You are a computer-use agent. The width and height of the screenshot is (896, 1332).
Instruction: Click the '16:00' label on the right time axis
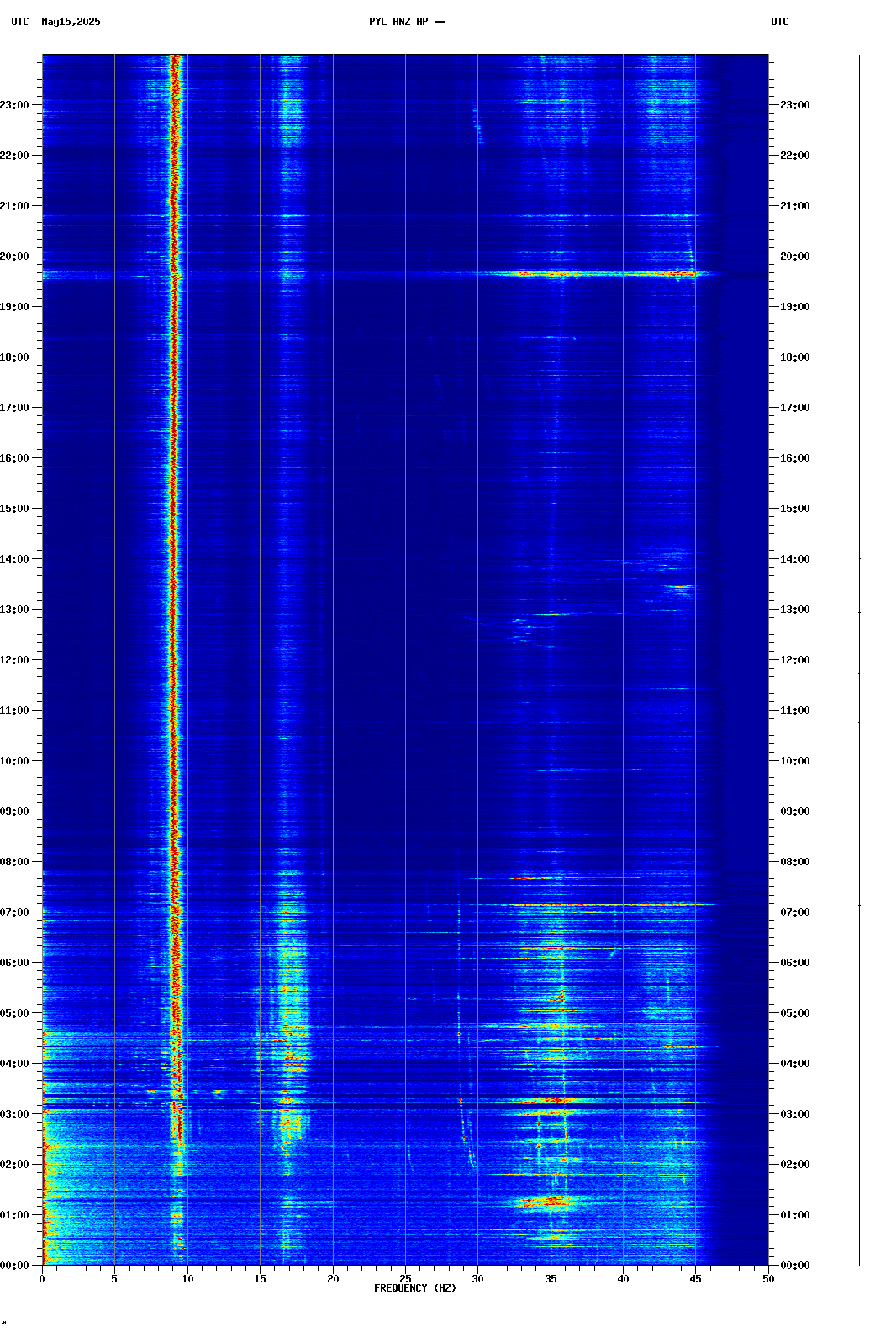click(795, 458)
